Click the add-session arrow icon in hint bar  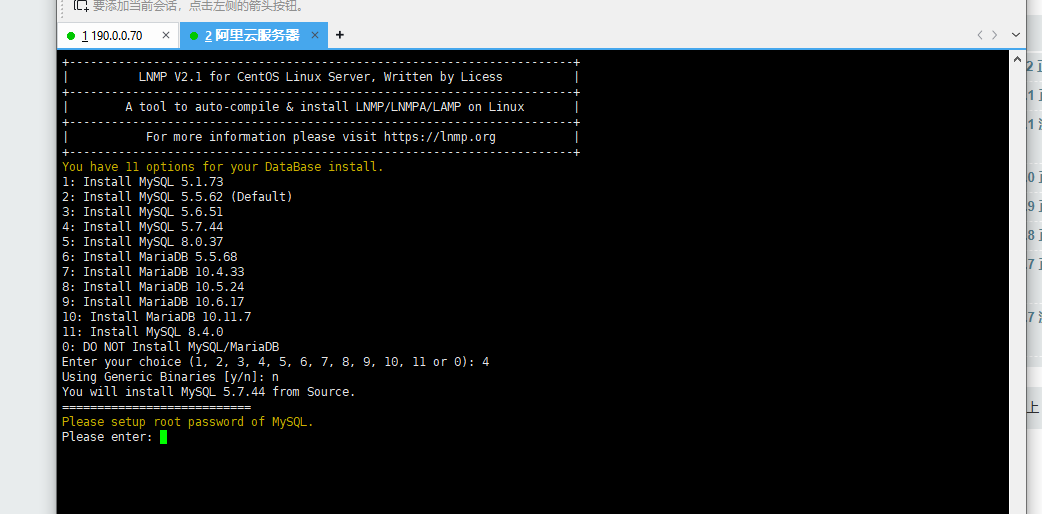(80, 6)
